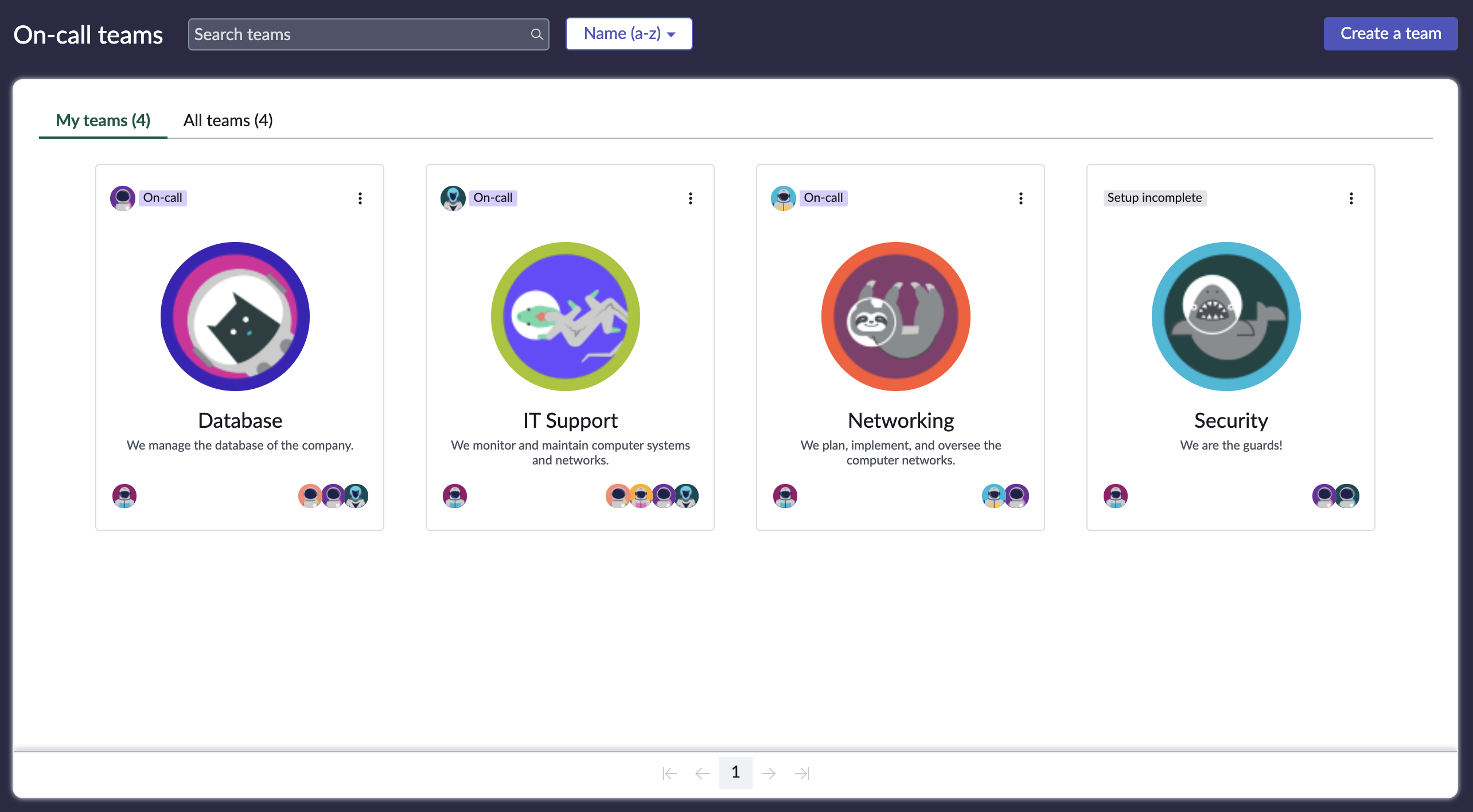Click the Database team owner avatar
This screenshot has height=812, width=1473.
(124, 496)
